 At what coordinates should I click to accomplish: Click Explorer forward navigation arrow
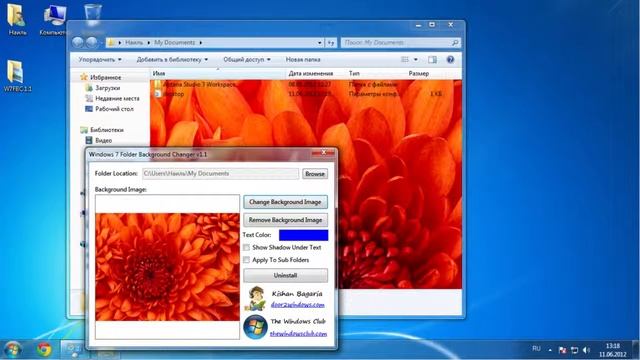coord(91,42)
